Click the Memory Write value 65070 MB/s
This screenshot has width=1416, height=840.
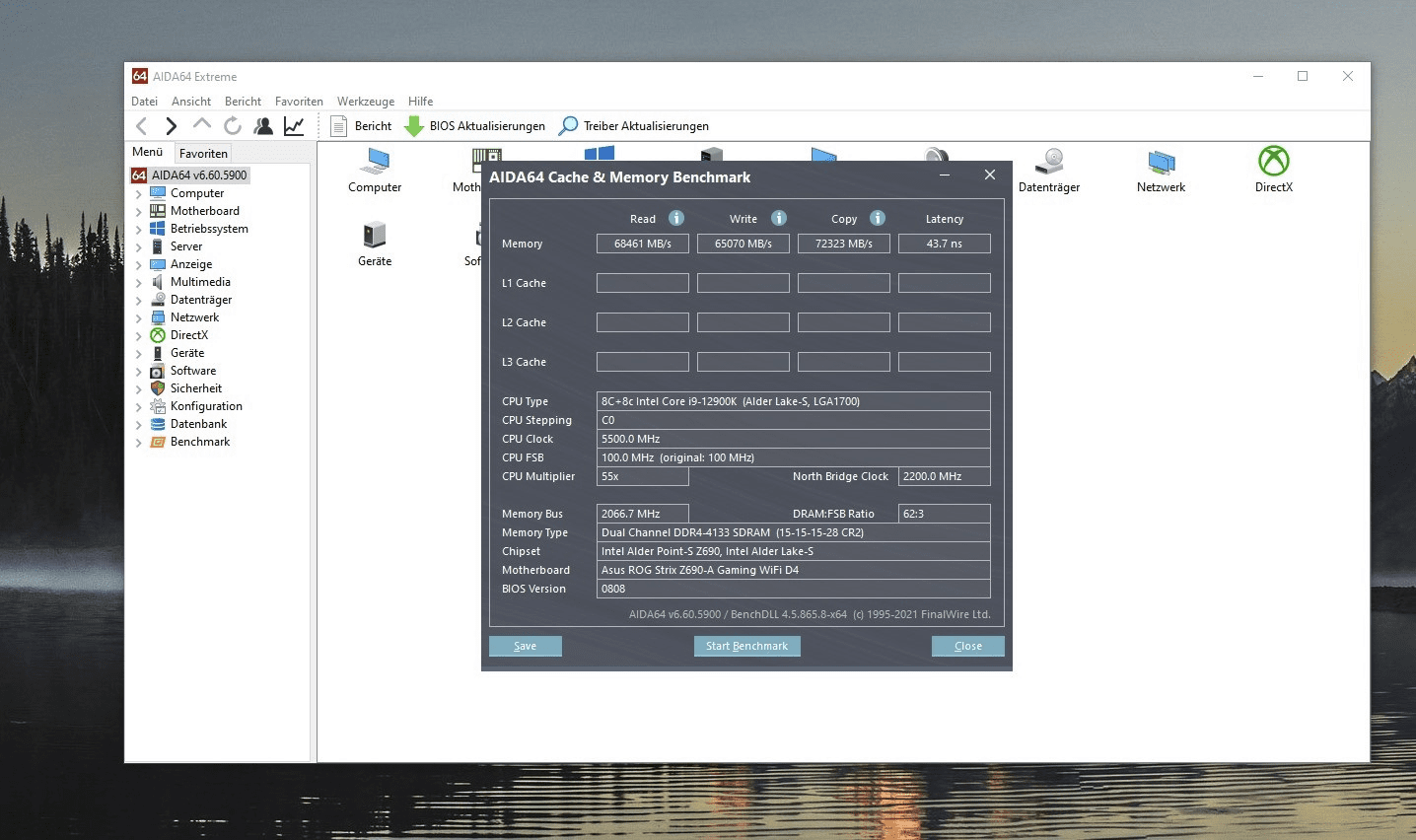tap(743, 244)
